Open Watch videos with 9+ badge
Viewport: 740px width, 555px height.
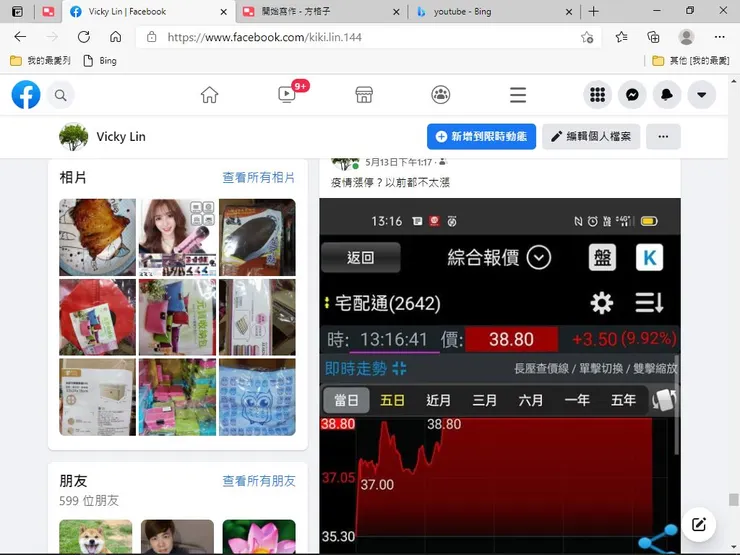pyautogui.click(x=287, y=94)
